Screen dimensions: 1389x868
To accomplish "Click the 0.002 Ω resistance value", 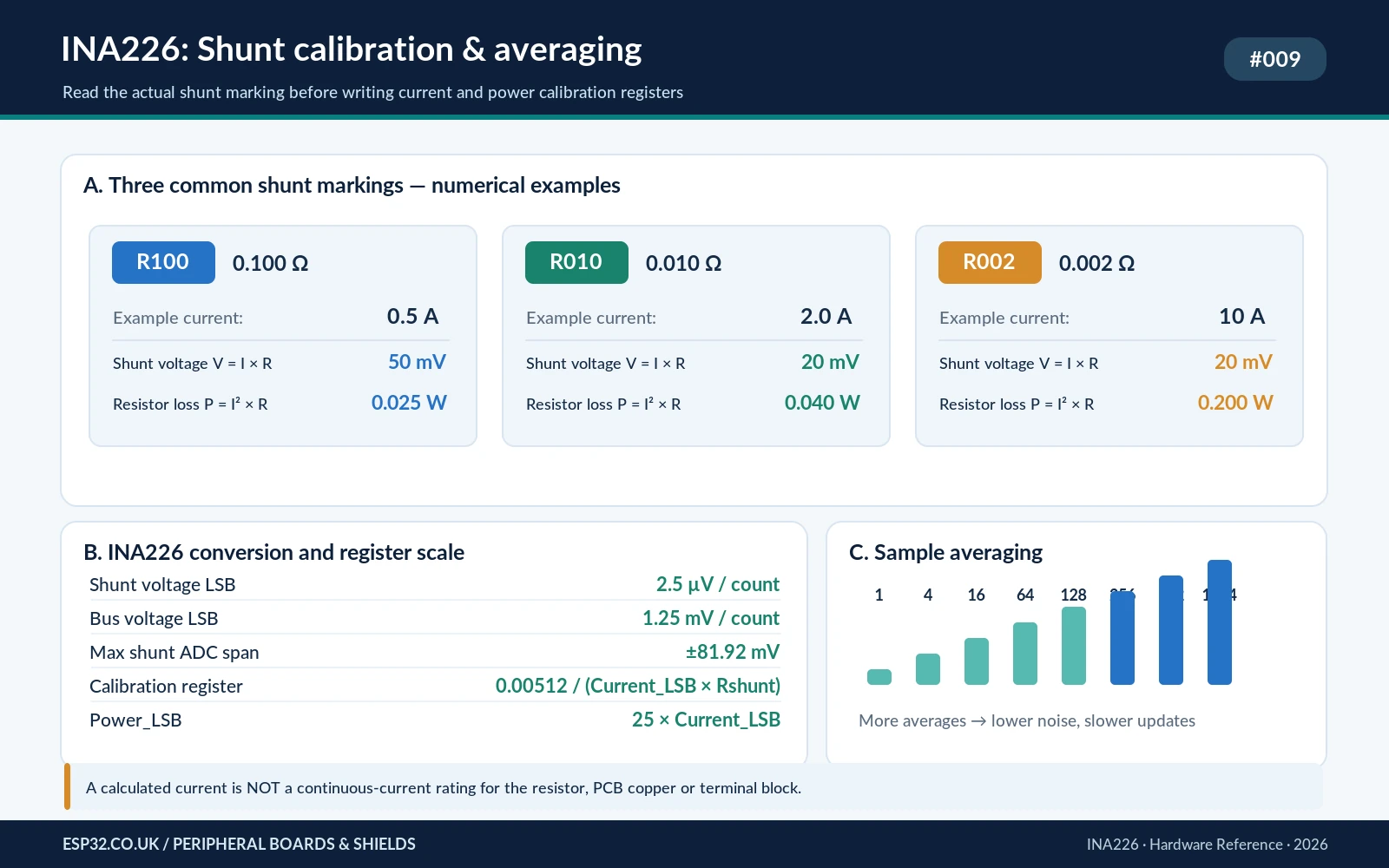I will (x=1096, y=263).
